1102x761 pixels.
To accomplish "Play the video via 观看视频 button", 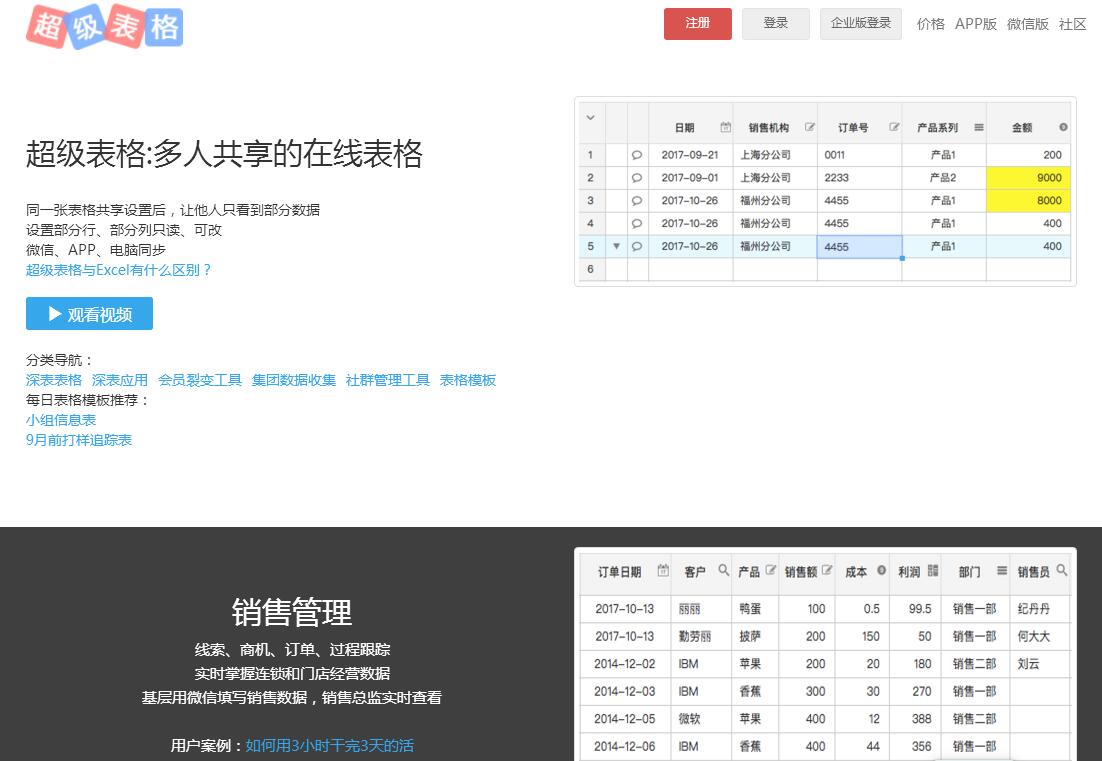I will [89, 314].
